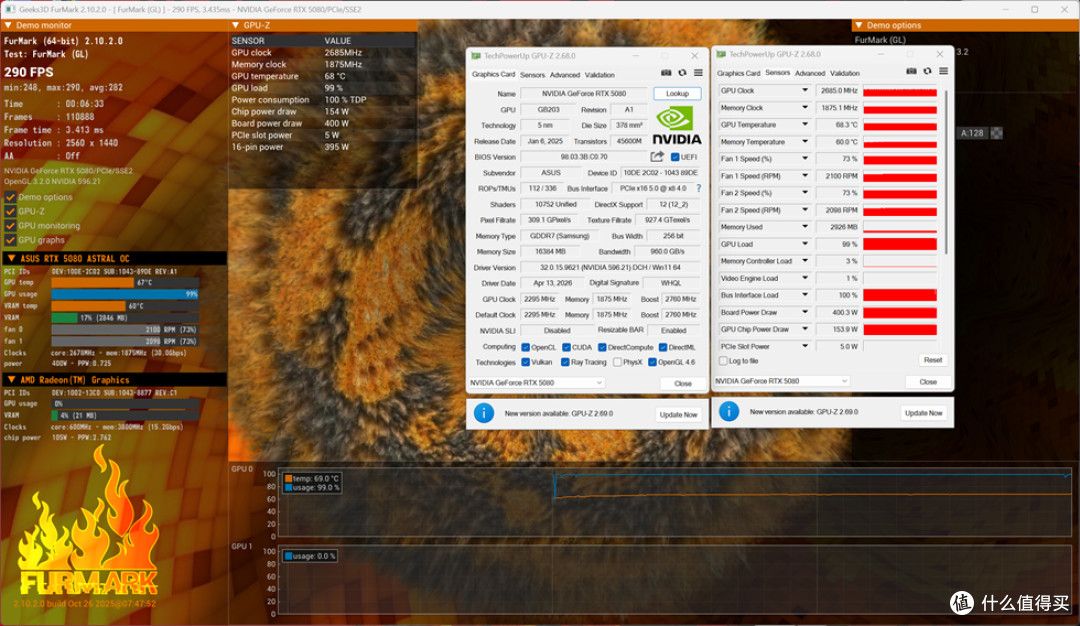Click Update Now in left GPU-Z window
Viewport: 1080px width, 626px height.
(x=678, y=415)
